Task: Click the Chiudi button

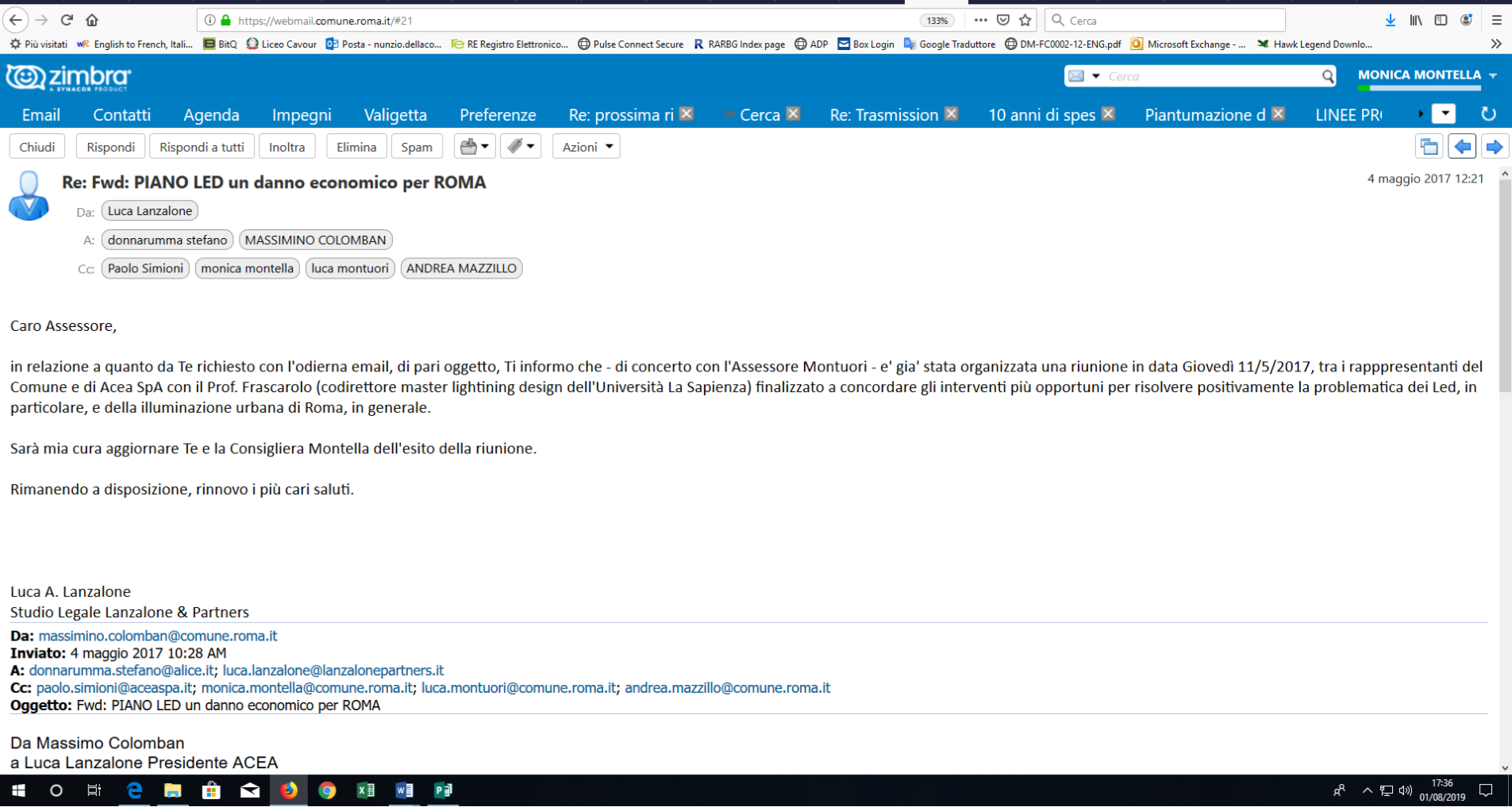Action: (37, 147)
